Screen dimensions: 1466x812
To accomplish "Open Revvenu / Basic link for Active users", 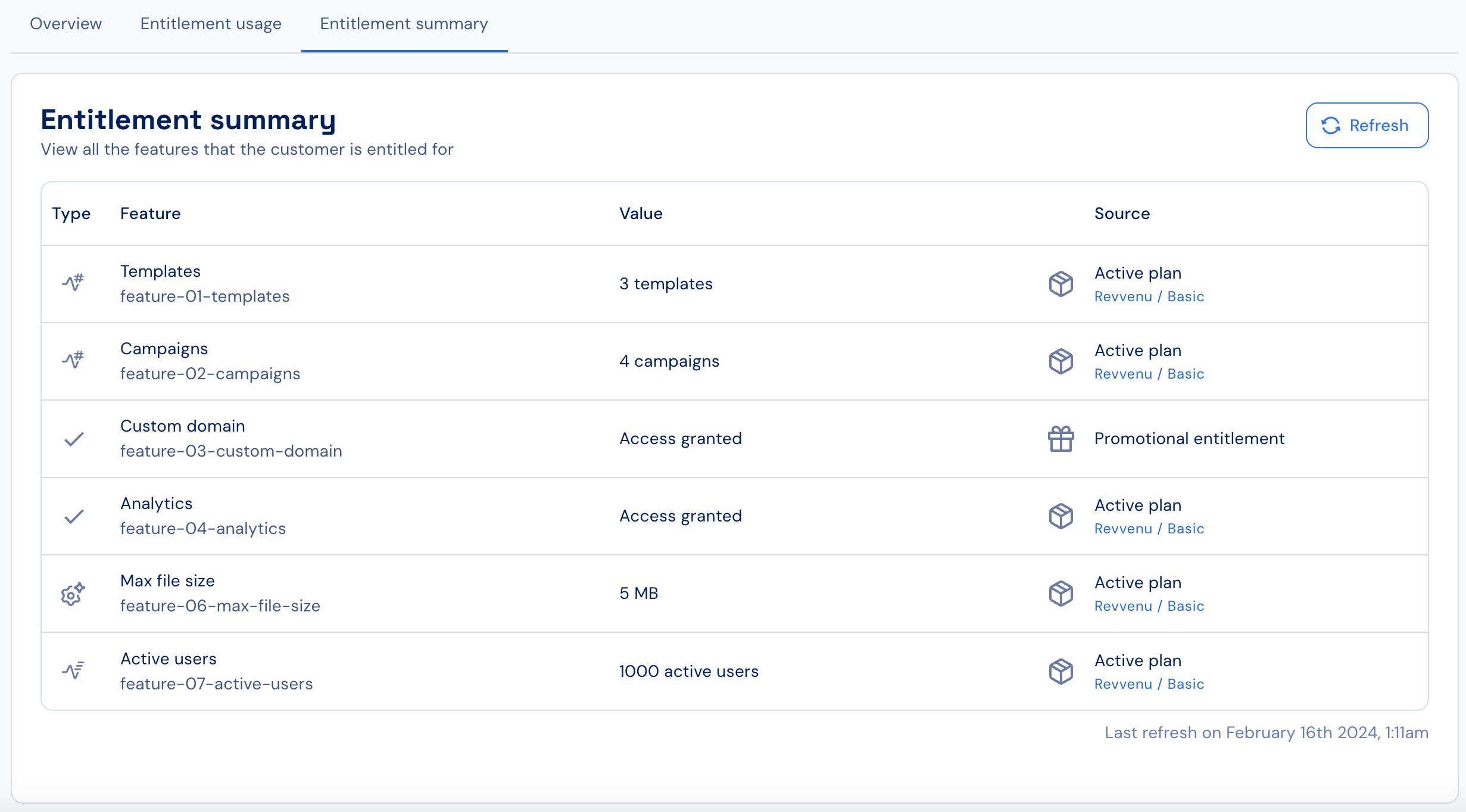I will click(1149, 684).
